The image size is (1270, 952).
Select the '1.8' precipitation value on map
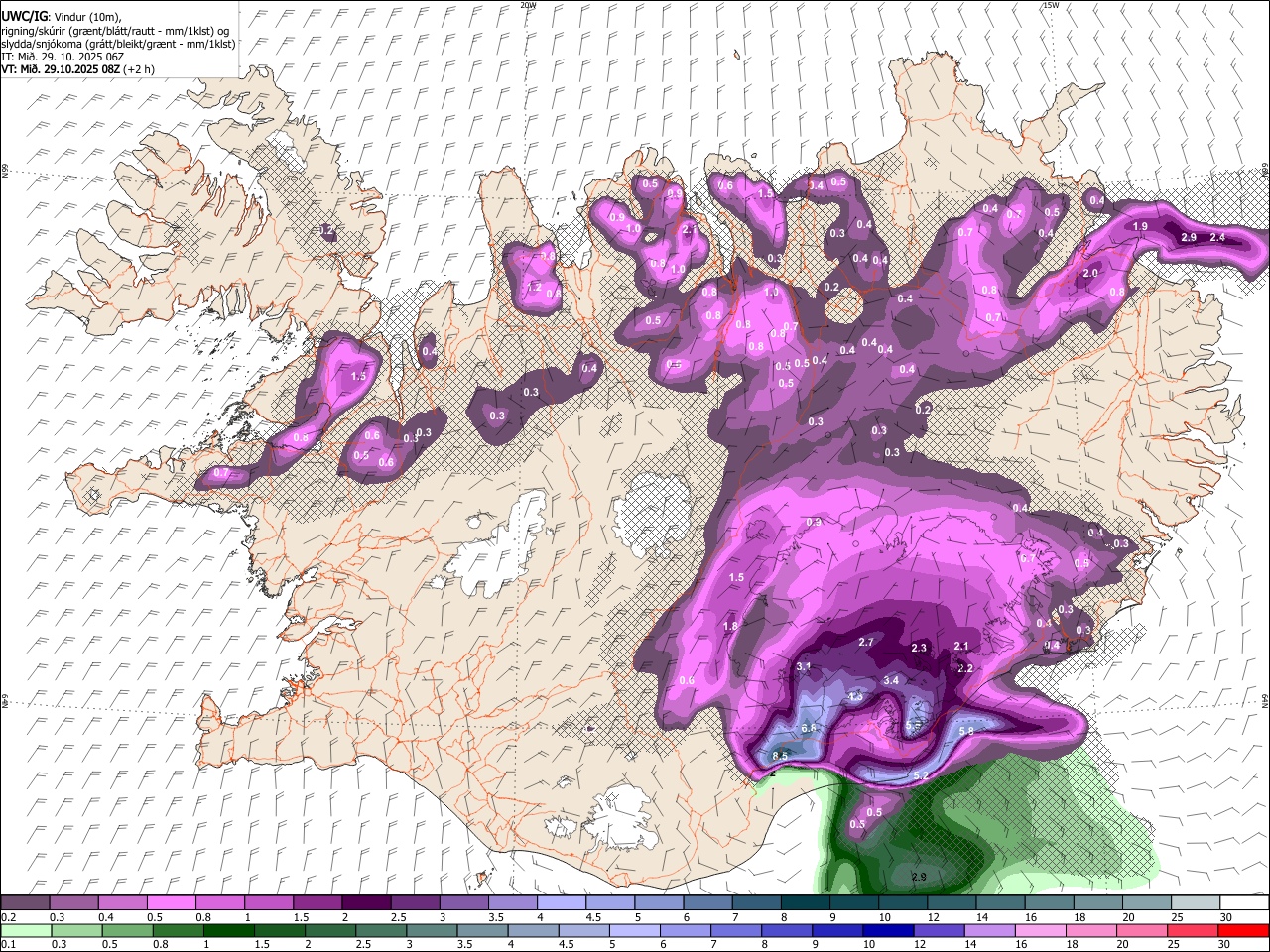pyautogui.click(x=730, y=626)
